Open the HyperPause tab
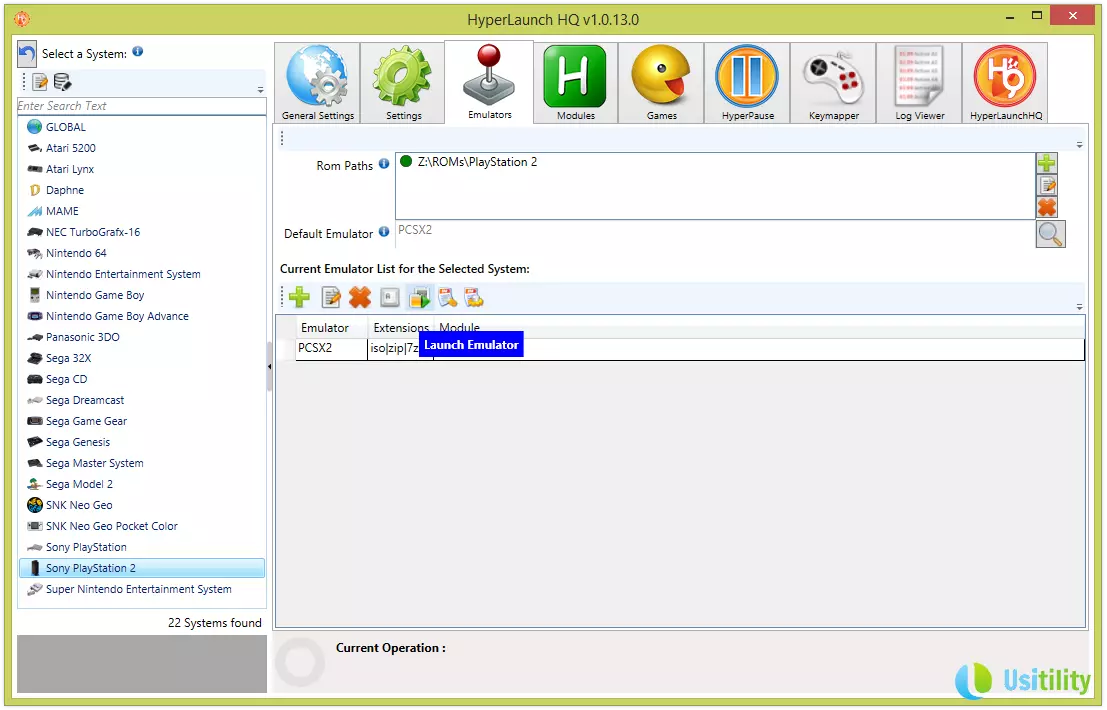 pyautogui.click(x=747, y=83)
